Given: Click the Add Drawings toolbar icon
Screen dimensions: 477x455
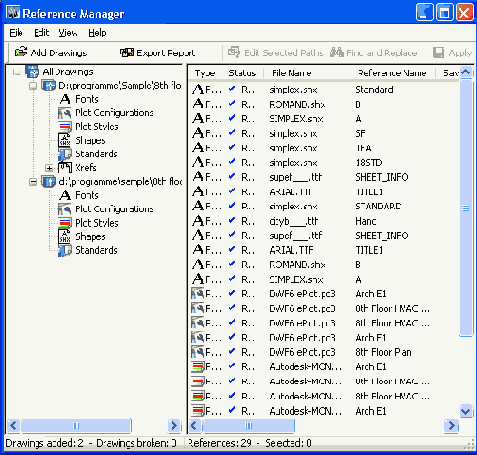Looking at the screenshot, I should 21,52.
